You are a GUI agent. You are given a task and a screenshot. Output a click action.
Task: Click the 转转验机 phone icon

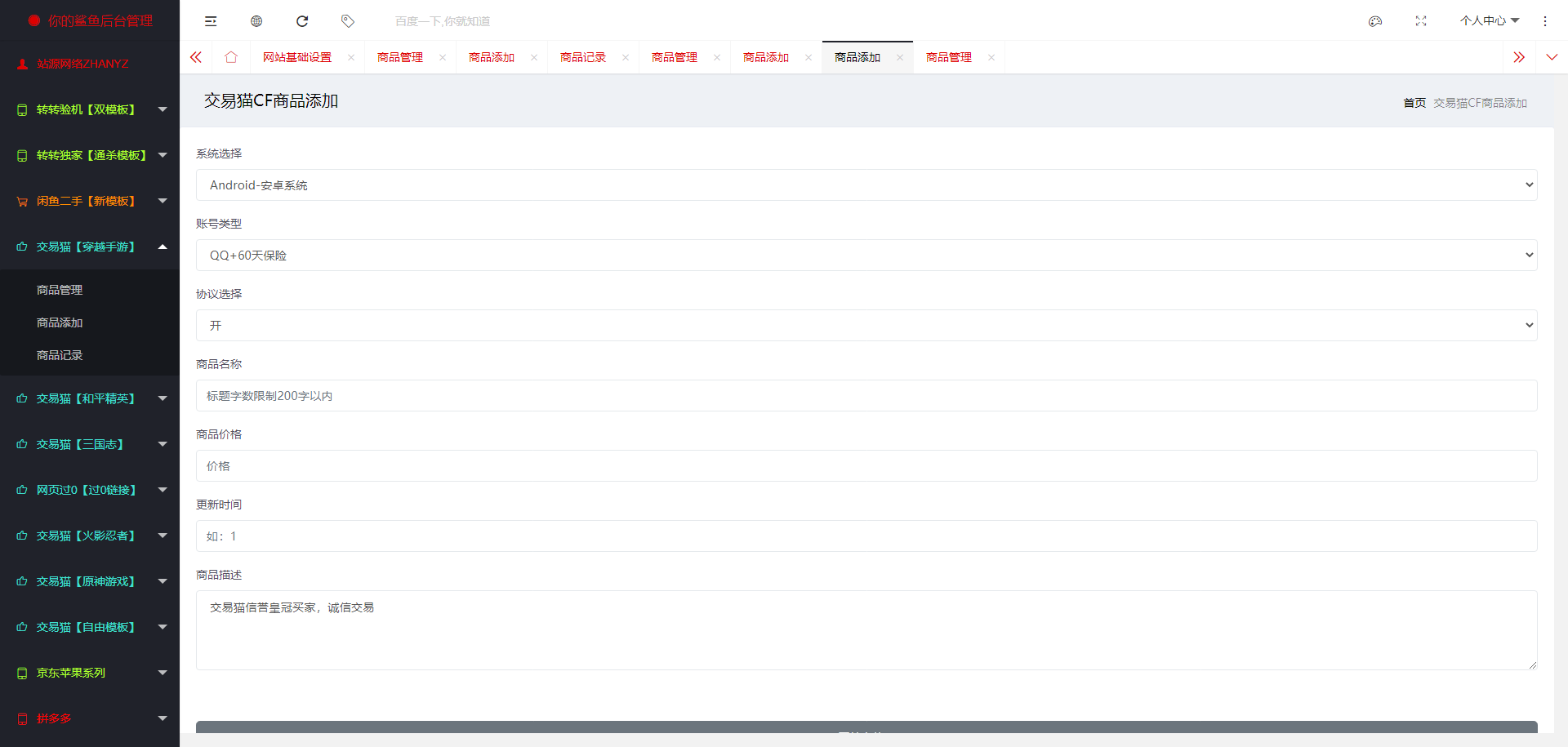(x=22, y=109)
